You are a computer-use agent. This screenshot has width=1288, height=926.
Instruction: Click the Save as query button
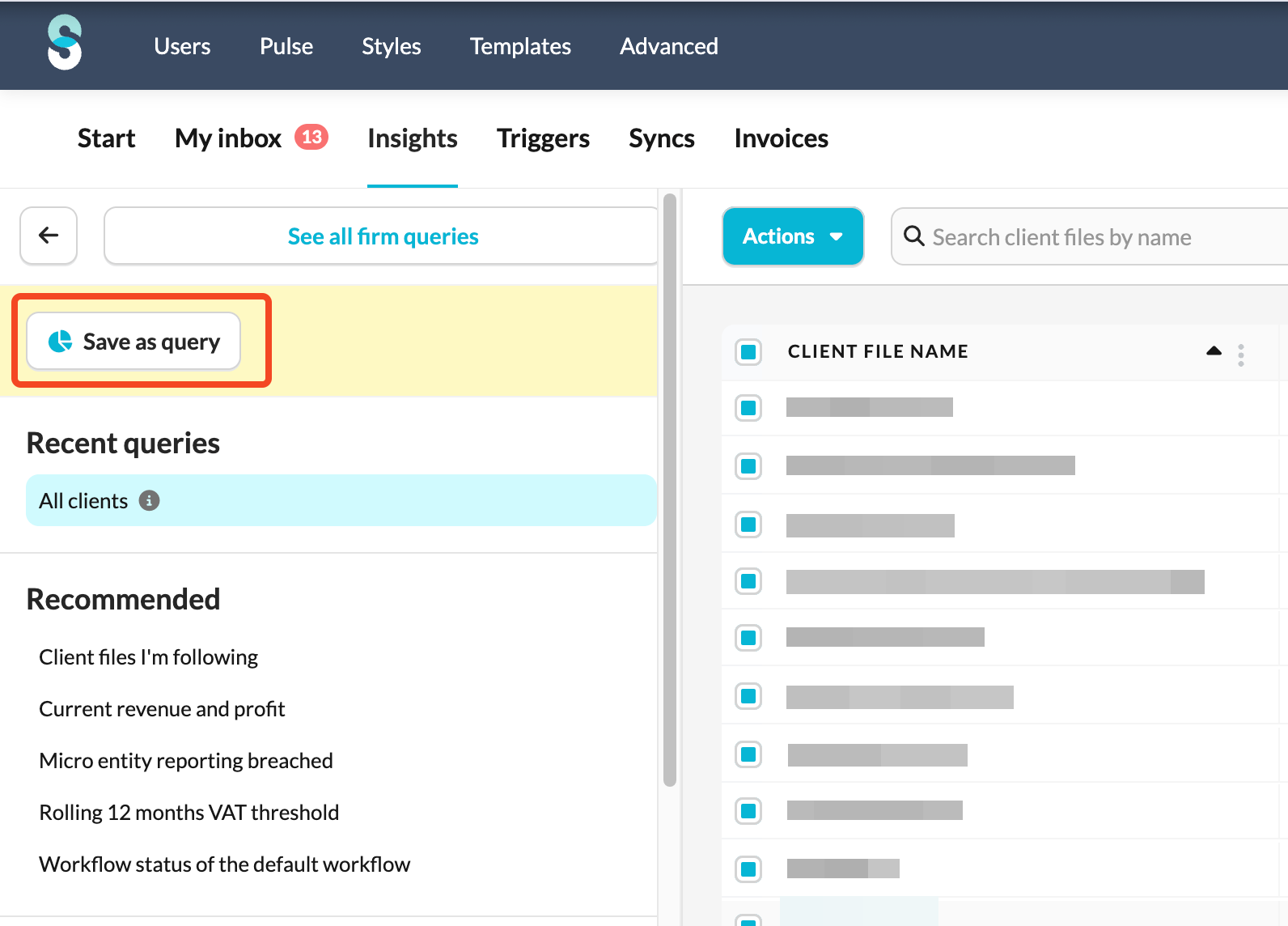tap(133, 341)
